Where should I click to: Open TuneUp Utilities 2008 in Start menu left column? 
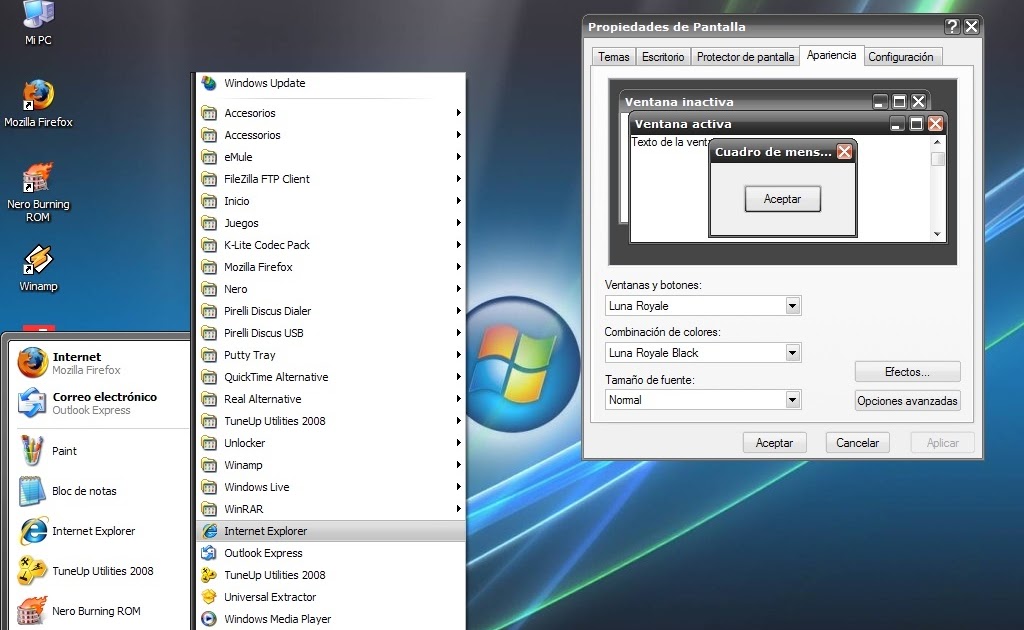point(101,571)
